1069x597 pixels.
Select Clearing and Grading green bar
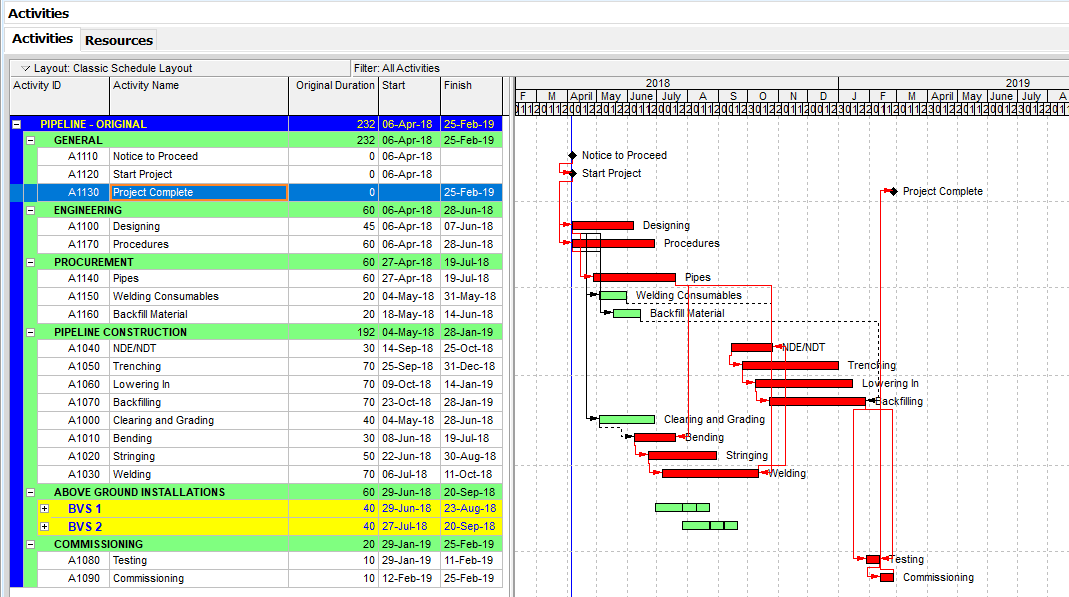click(x=627, y=420)
